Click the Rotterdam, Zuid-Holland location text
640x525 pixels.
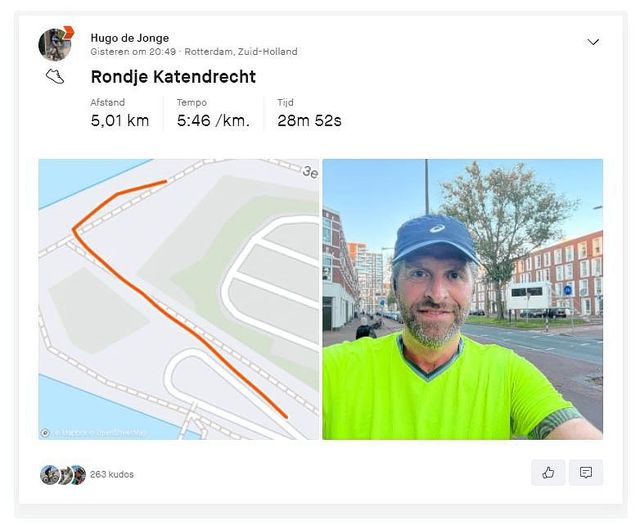click(x=241, y=52)
